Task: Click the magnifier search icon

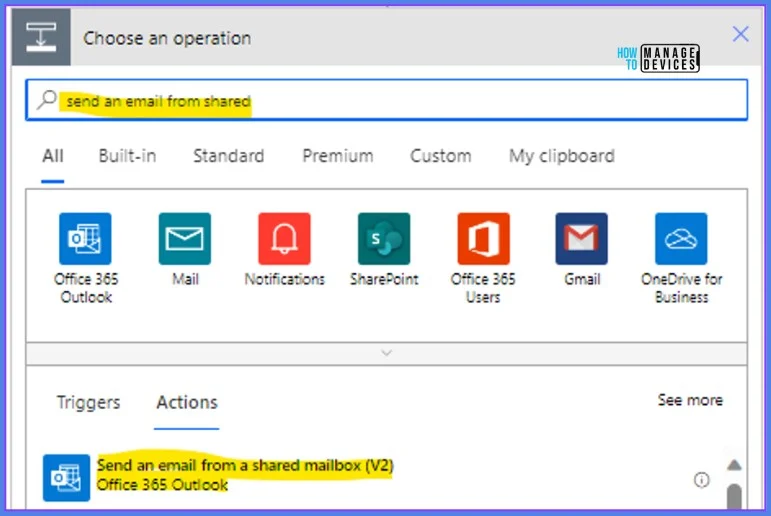Action: 47,100
